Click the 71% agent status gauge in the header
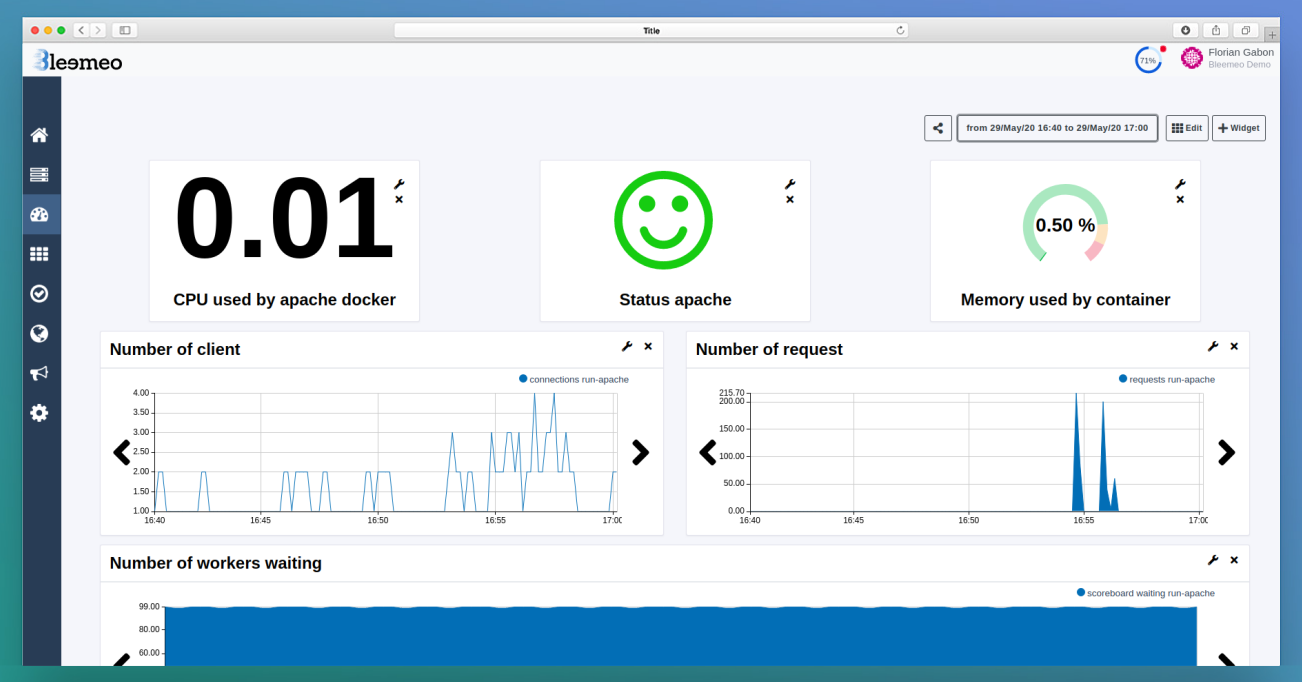This screenshot has height=682, width=1302. point(1147,59)
